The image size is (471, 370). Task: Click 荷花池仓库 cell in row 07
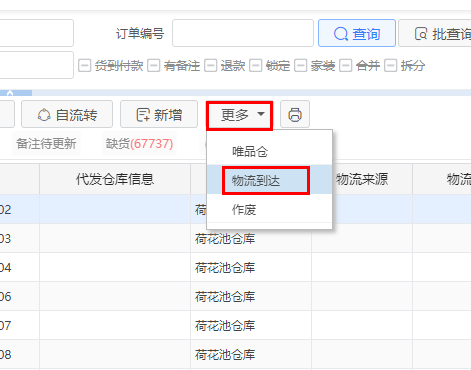[251, 326]
